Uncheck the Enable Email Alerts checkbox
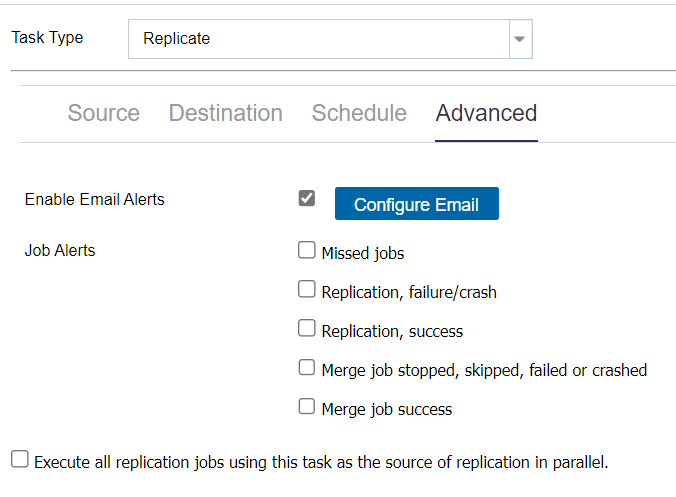 tap(307, 198)
